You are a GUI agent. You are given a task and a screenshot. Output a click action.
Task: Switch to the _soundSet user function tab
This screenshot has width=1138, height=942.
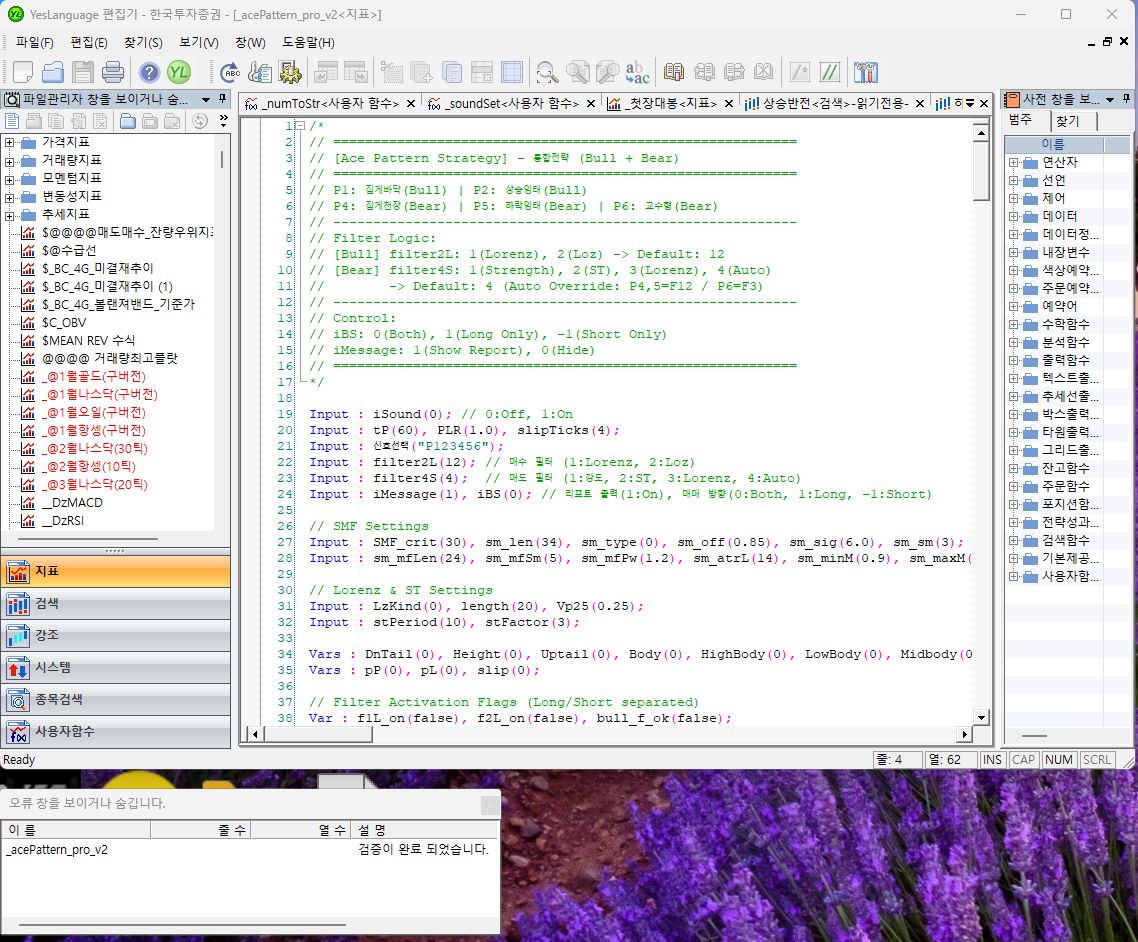[x=510, y=103]
